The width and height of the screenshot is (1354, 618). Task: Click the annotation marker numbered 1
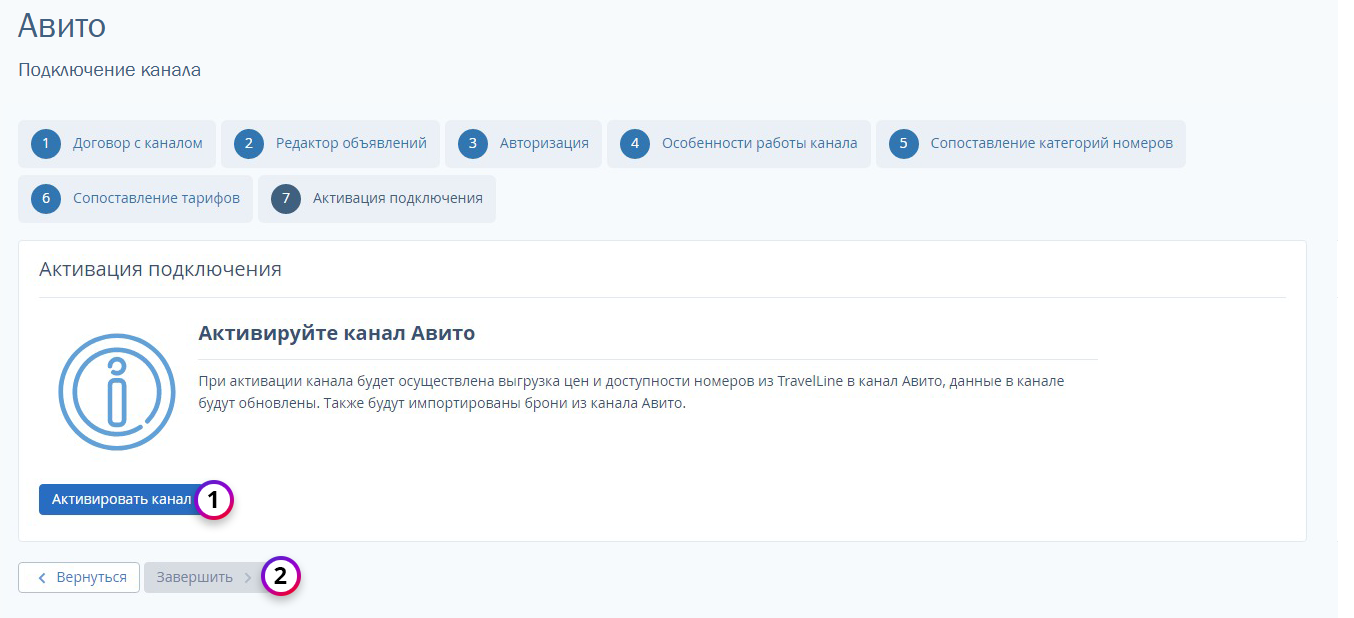tap(213, 500)
